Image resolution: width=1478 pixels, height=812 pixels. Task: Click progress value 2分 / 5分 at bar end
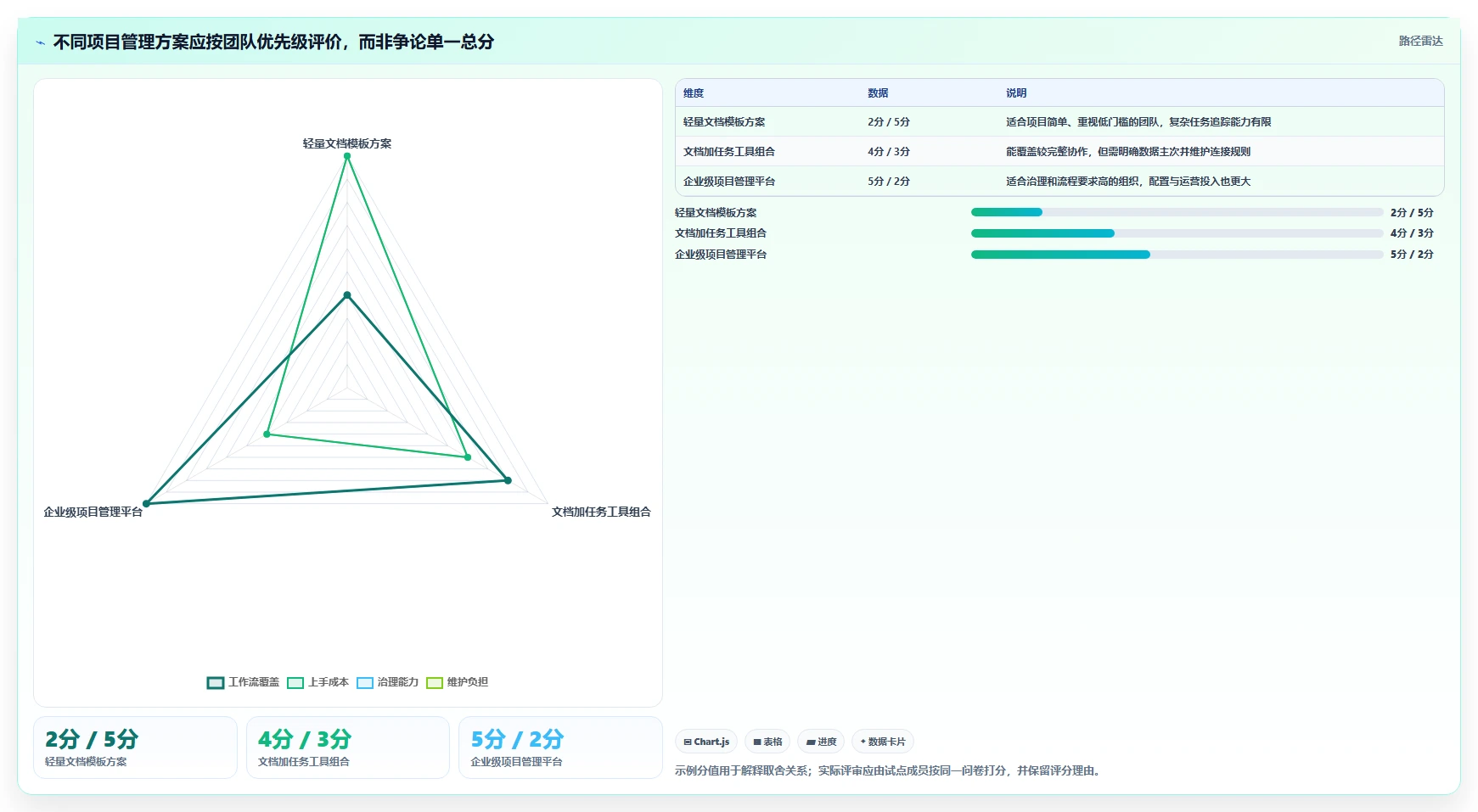(1412, 213)
